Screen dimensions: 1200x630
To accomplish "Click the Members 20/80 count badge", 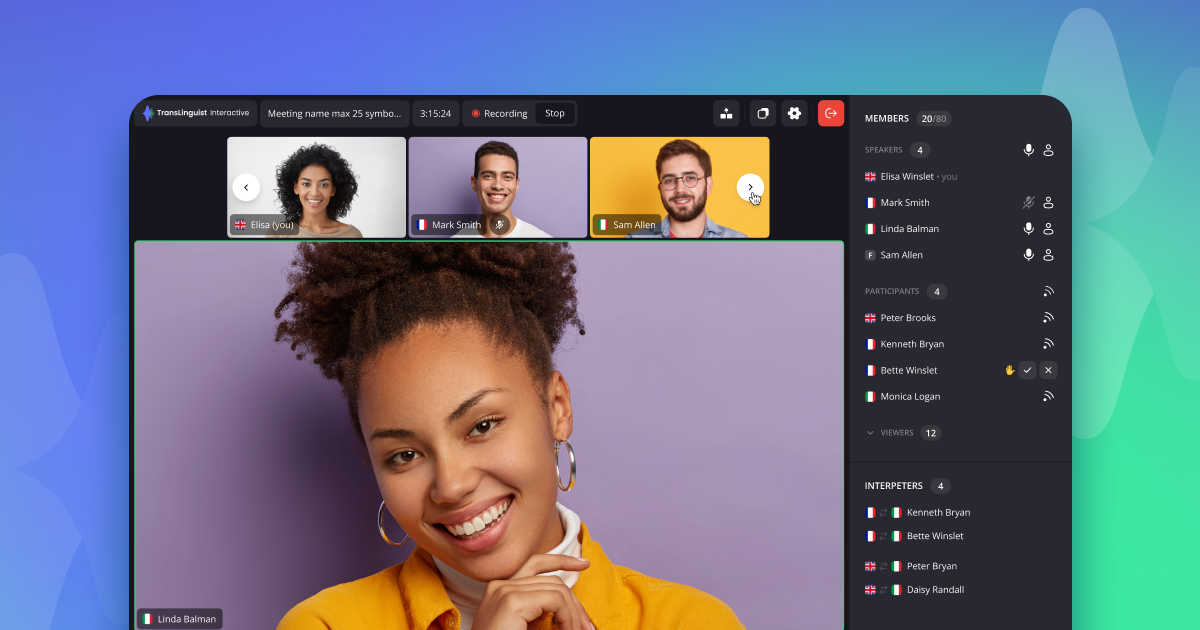I will point(933,118).
